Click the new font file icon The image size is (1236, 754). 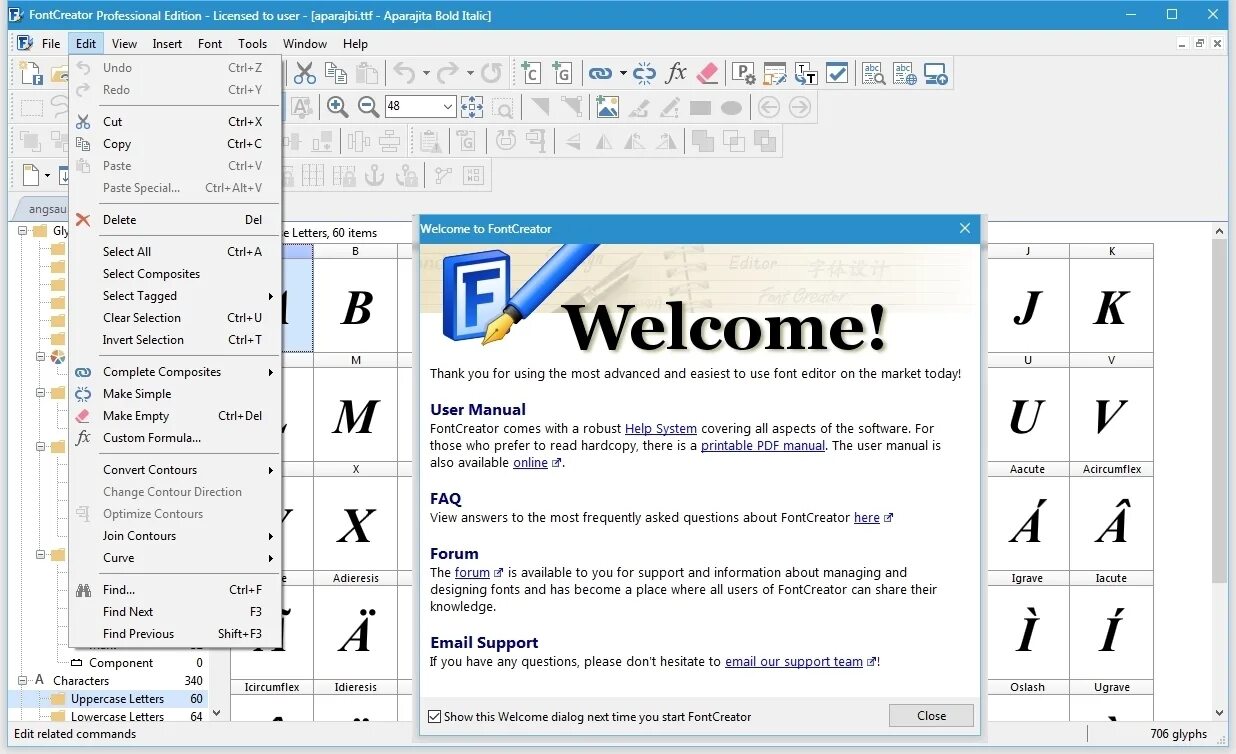coord(30,73)
